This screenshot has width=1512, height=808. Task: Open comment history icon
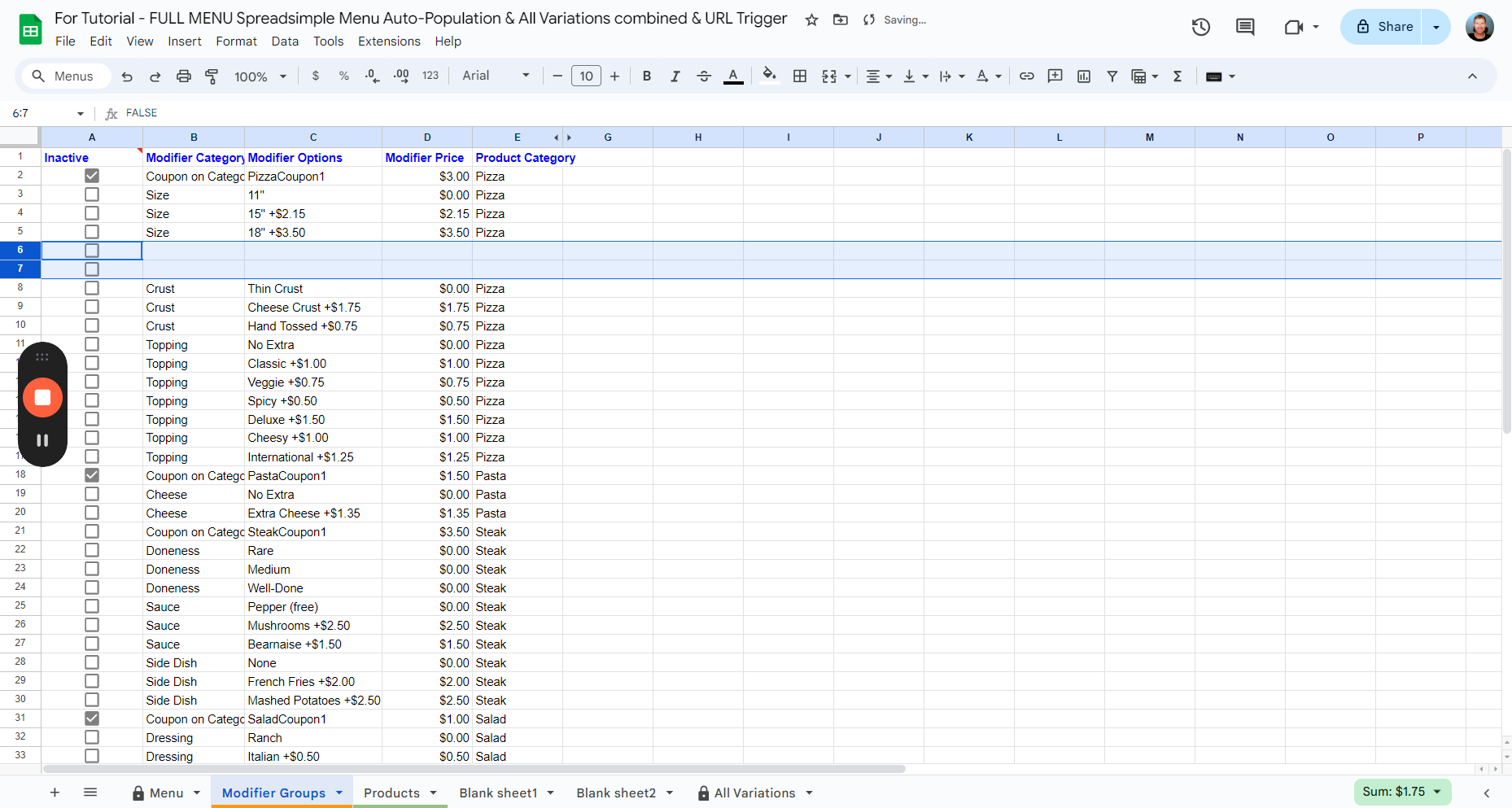(x=1245, y=27)
